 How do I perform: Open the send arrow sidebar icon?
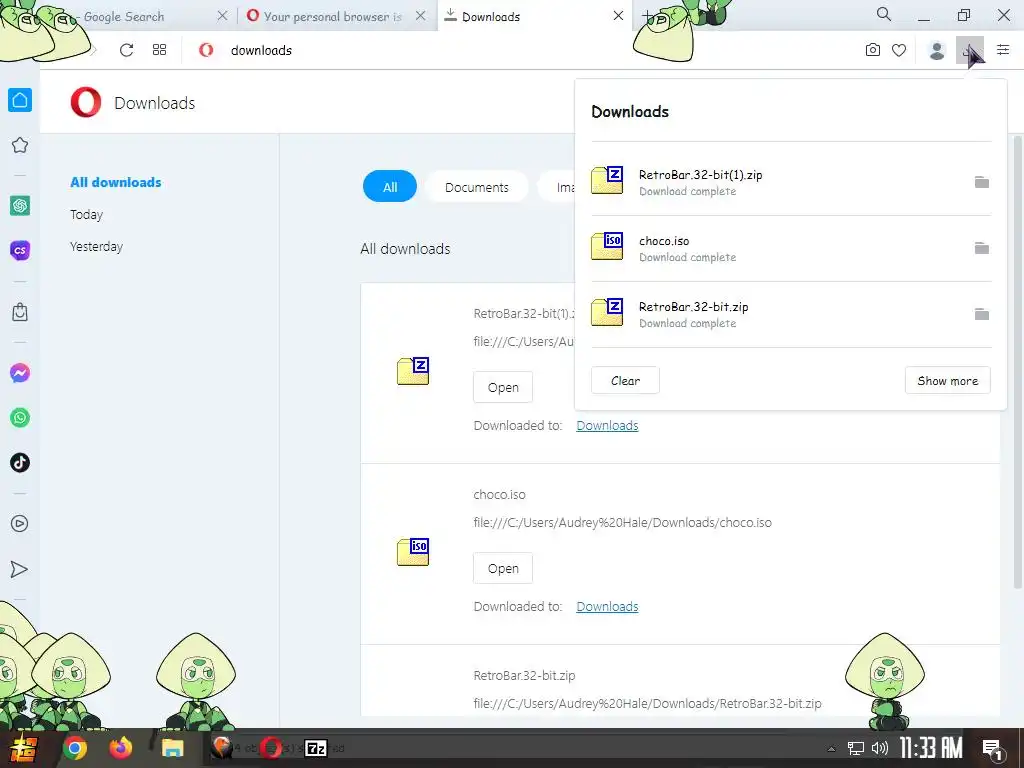click(x=20, y=569)
